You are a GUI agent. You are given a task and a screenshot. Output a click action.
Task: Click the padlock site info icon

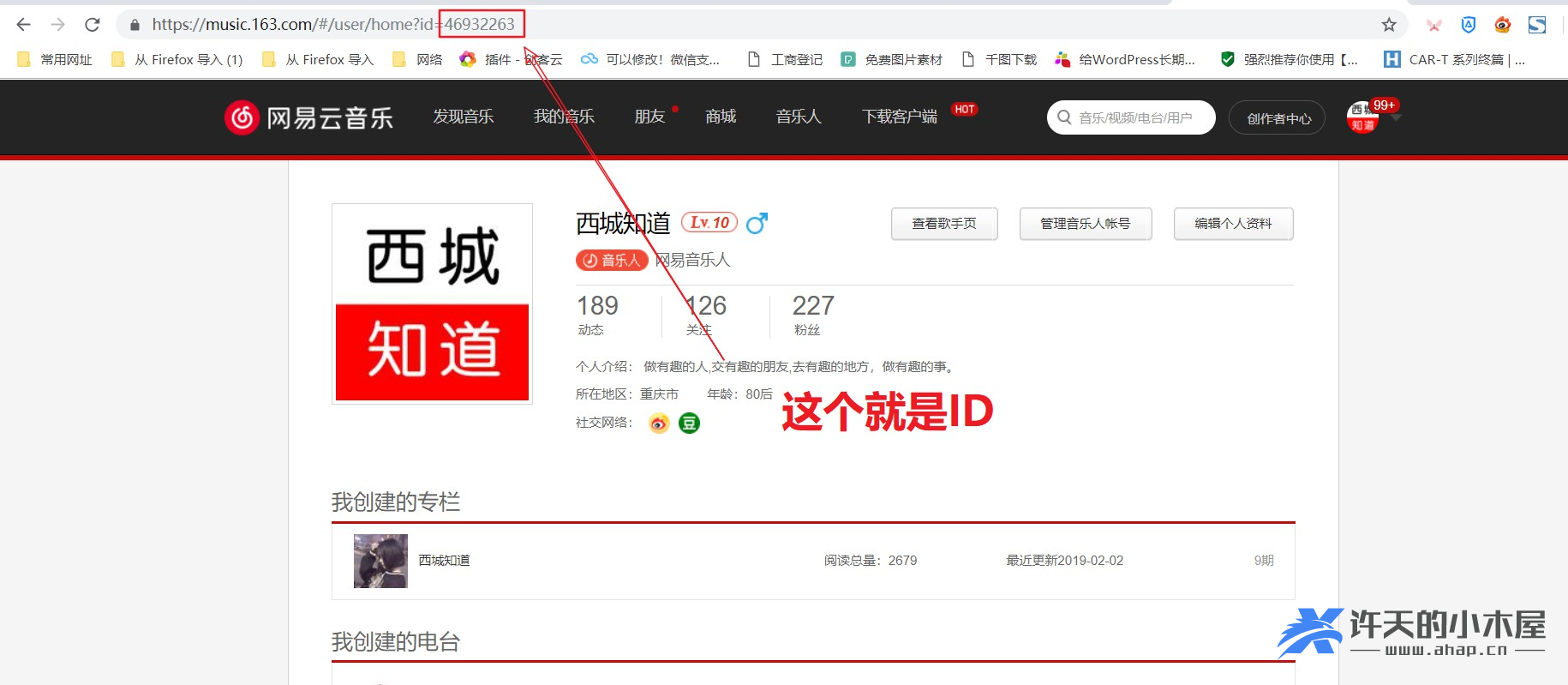(135, 25)
